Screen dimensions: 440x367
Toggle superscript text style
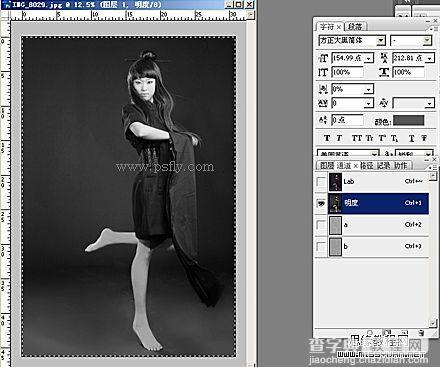(x=382, y=138)
